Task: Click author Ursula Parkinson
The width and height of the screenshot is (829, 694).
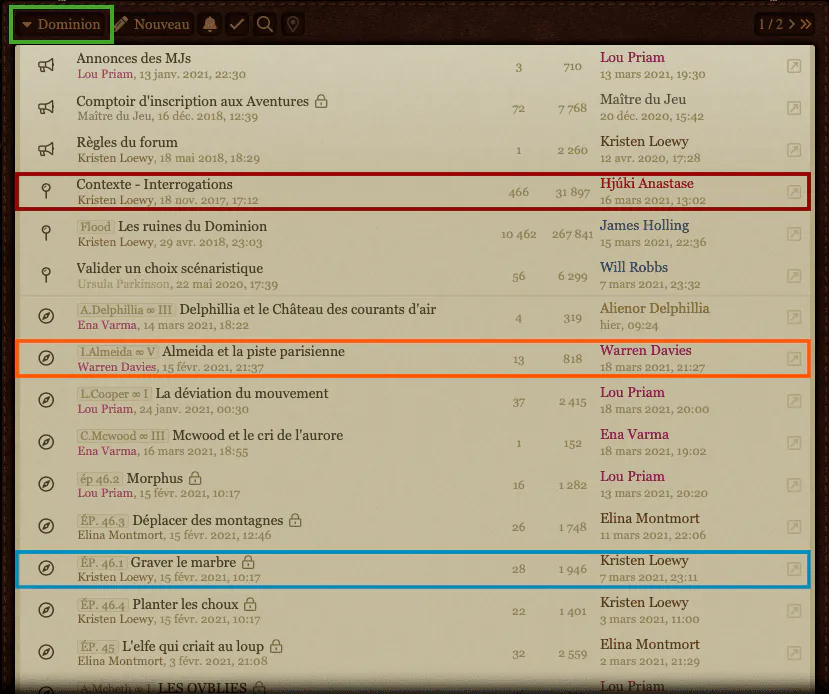Action: 124,284
